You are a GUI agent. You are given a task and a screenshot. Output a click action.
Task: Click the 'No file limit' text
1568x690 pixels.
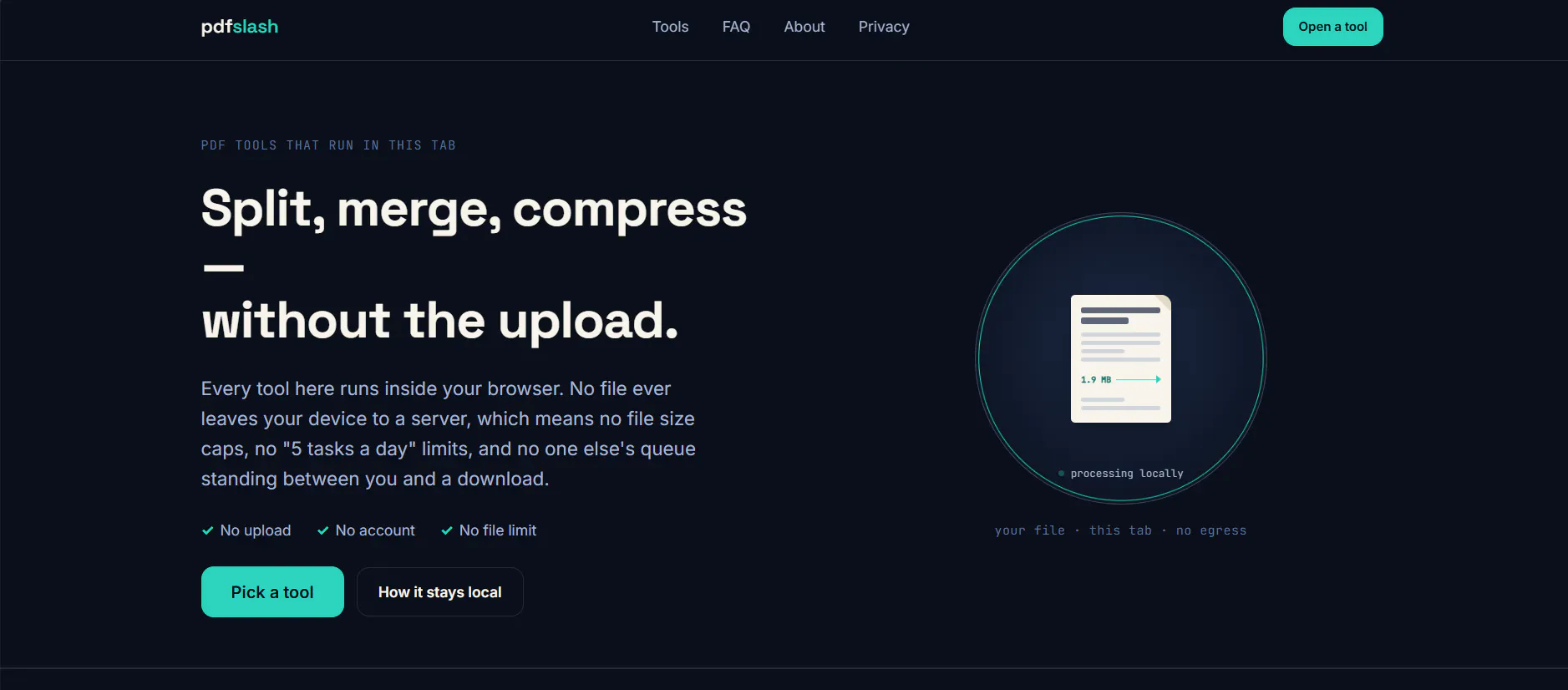point(498,530)
